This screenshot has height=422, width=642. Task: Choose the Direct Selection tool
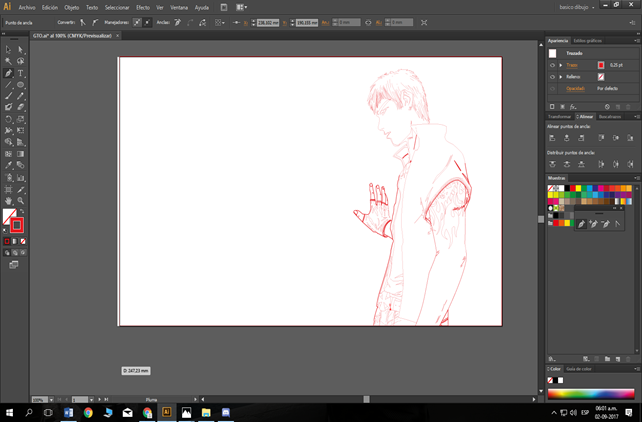pos(20,49)
